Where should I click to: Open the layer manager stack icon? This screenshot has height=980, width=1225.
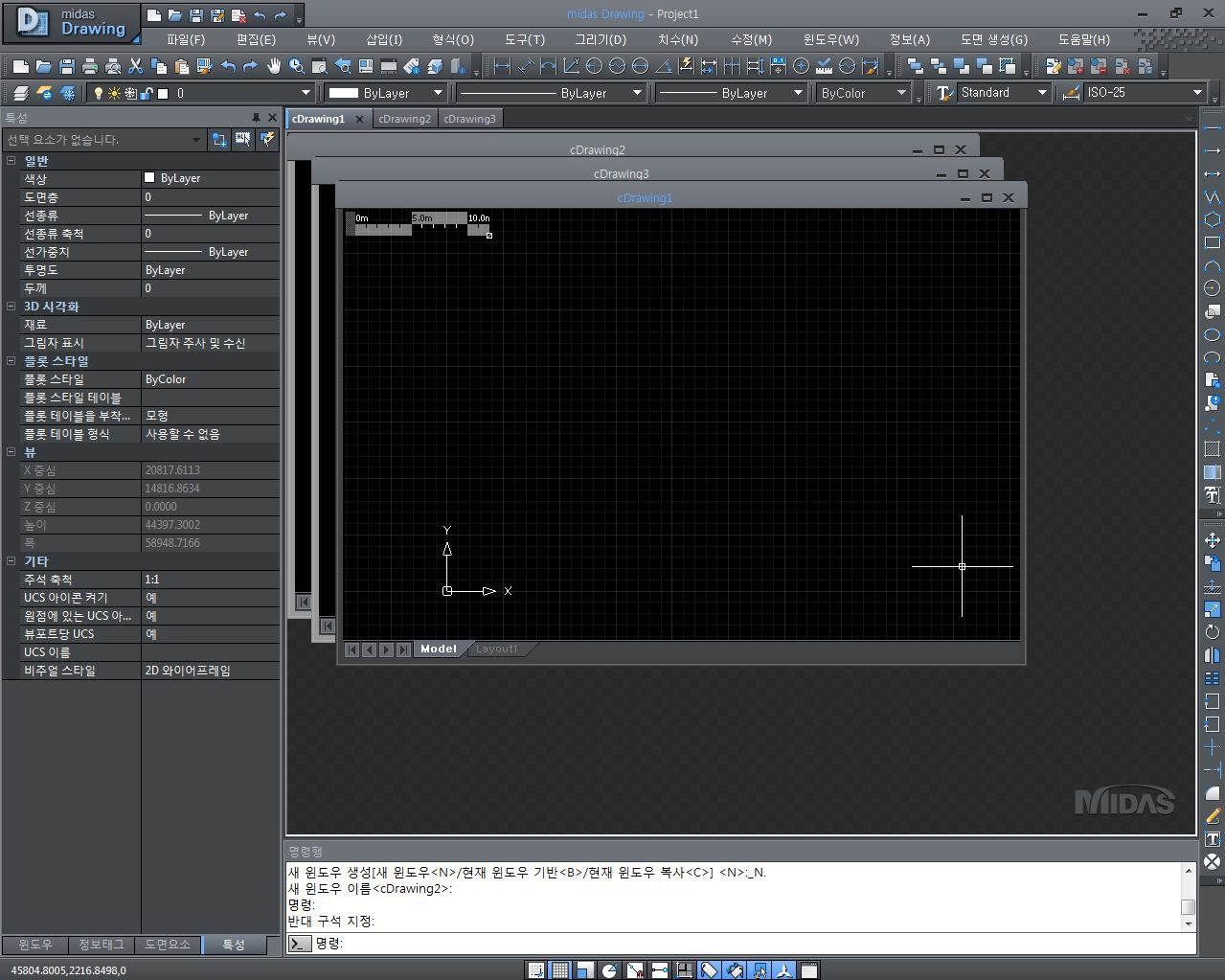[x=20, y=93]
